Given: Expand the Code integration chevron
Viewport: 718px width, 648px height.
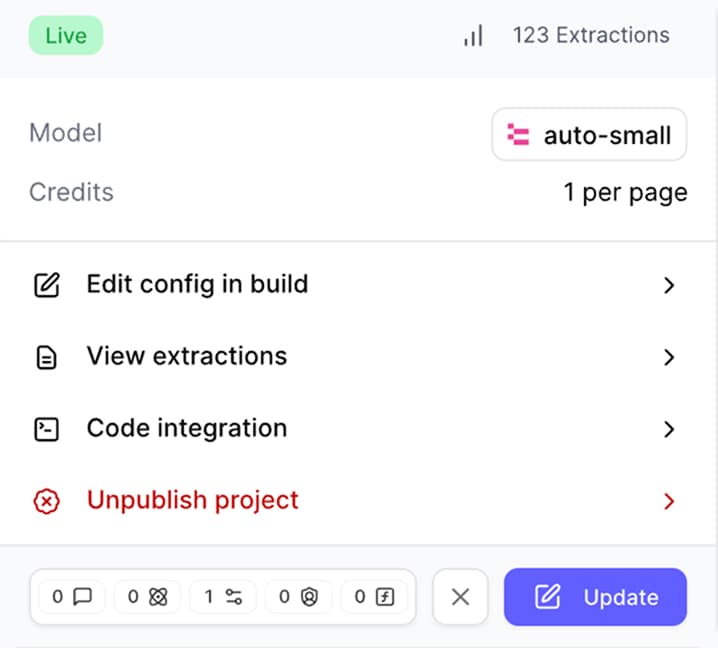Looking at the screenshot, I should pos(669,429).
